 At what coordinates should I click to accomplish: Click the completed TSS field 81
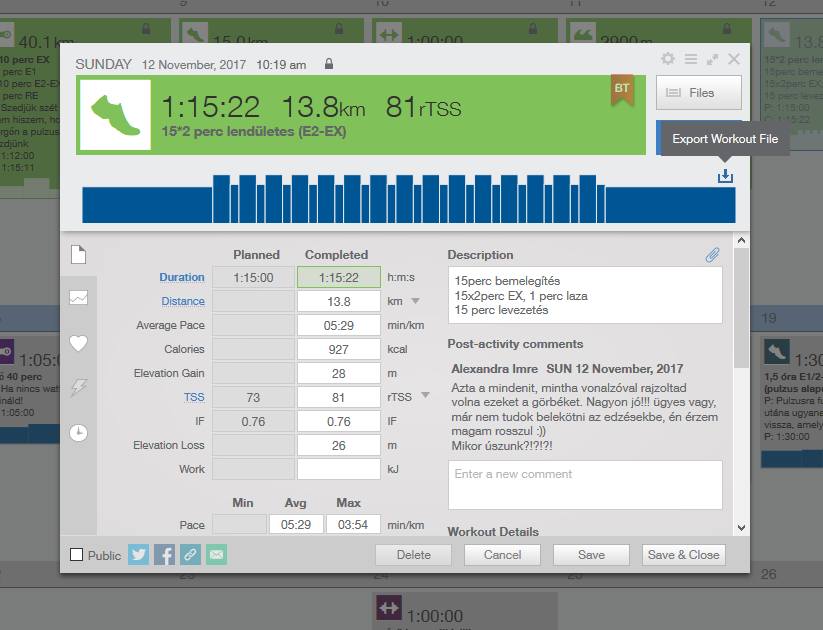click(339, 397)
